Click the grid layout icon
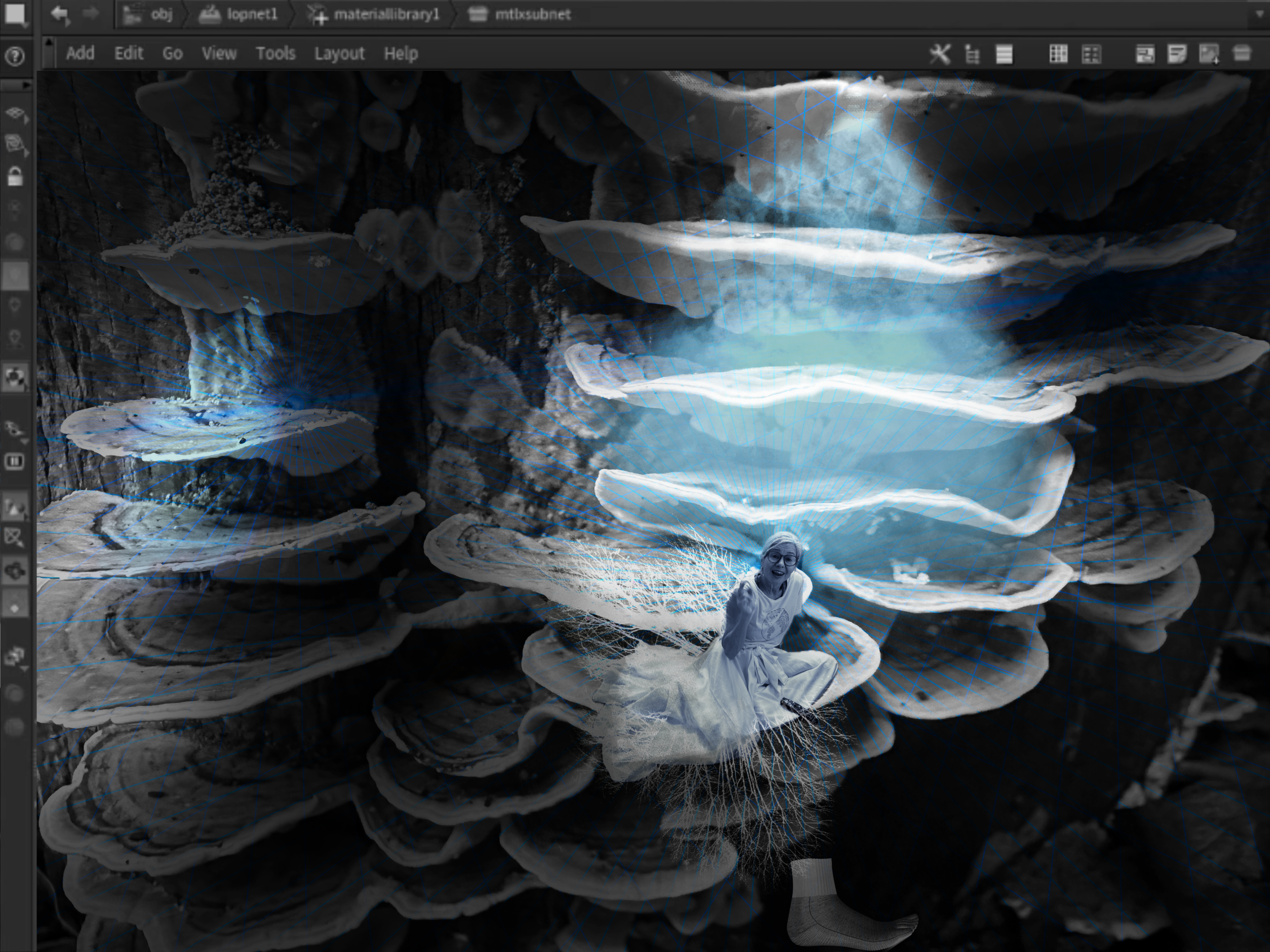 tap(1091, 55)
